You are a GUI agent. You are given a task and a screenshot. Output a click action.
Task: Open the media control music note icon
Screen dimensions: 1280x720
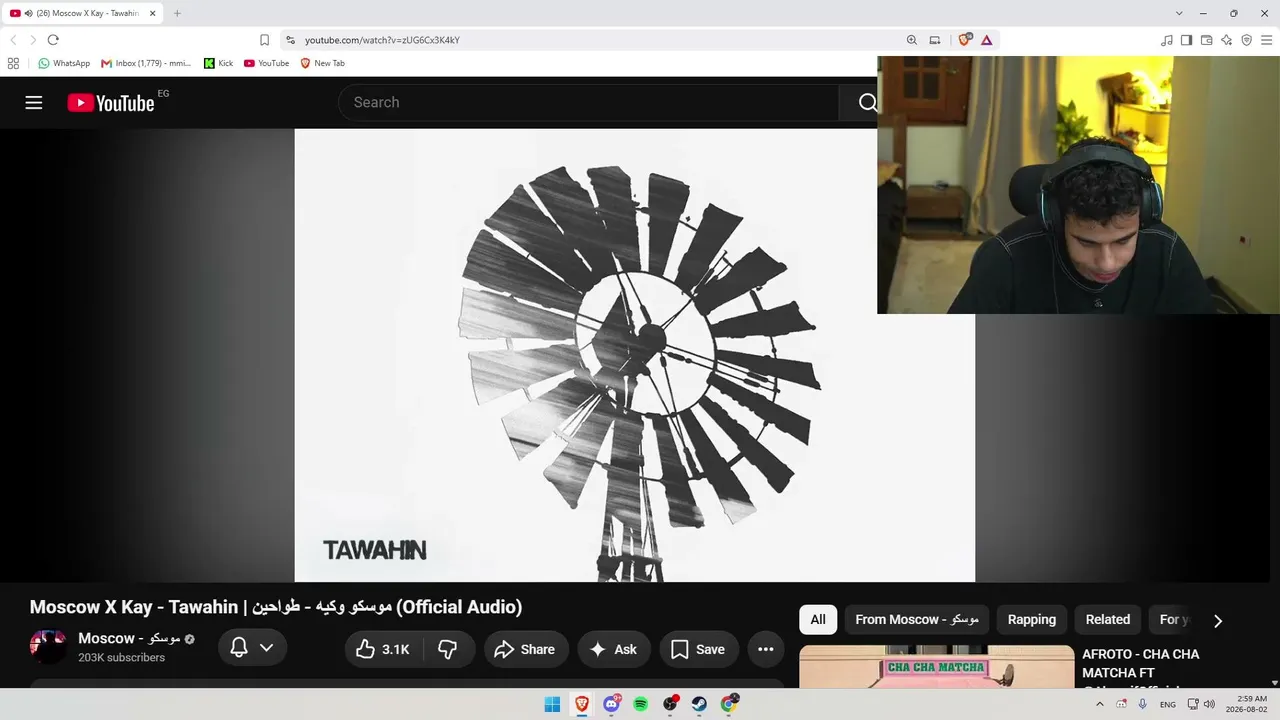1167,40
